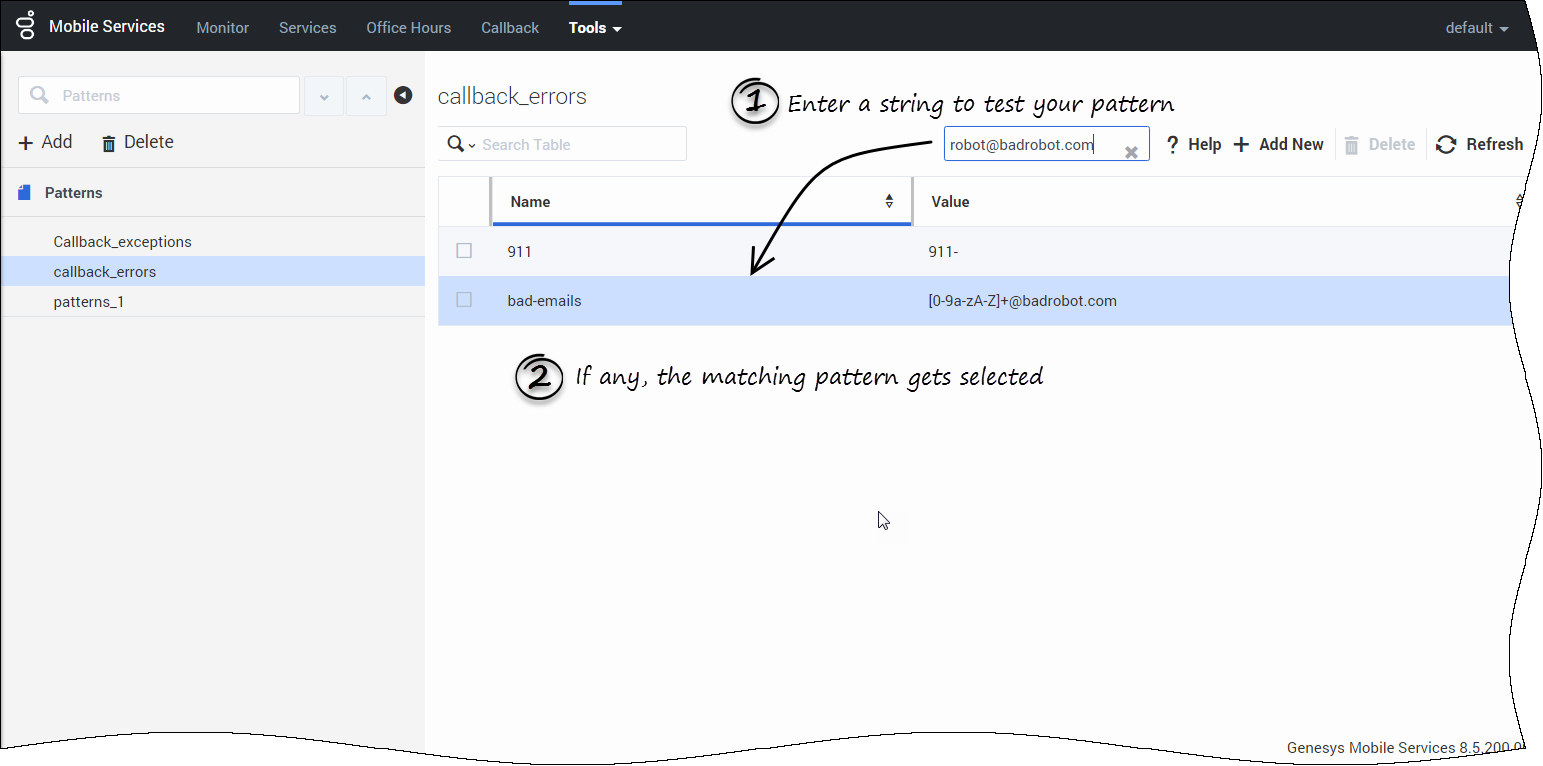
Task: Click the callback_errors page heading
Action: [512, 97]
